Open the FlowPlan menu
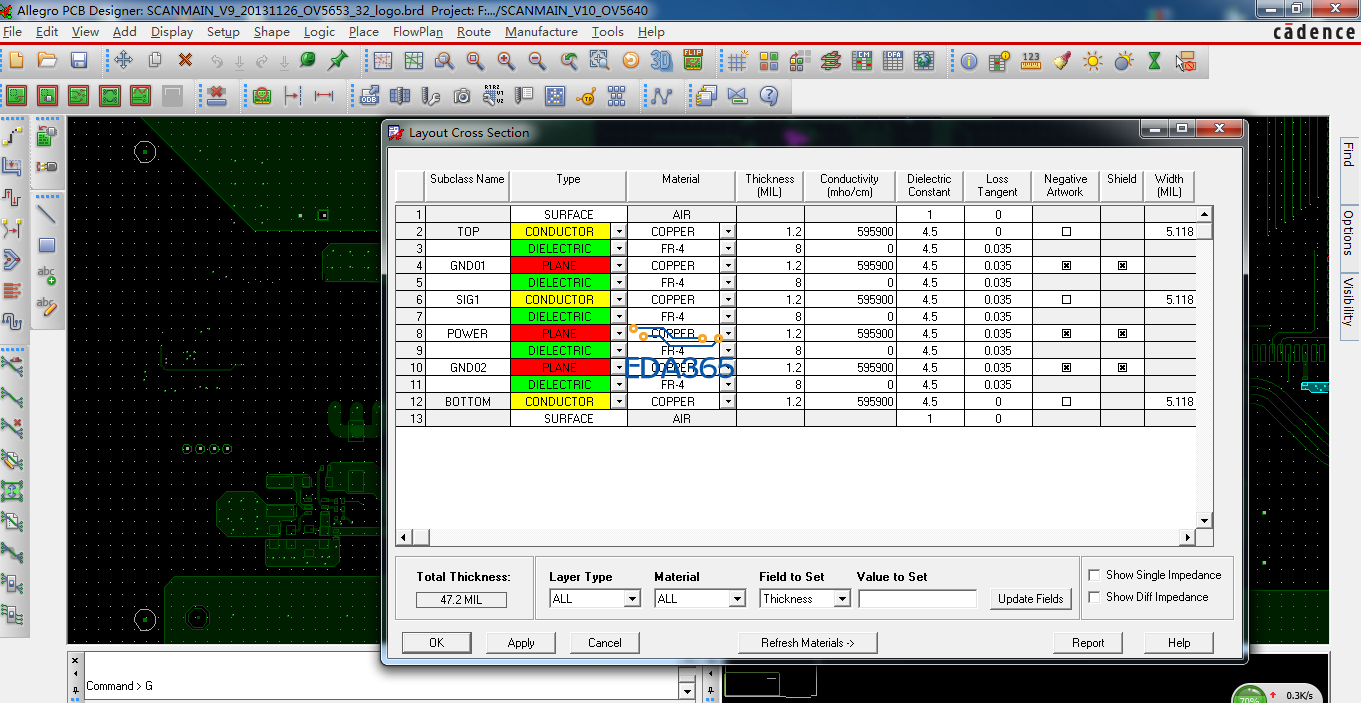 pyautogui.click(x=418, y=32)
